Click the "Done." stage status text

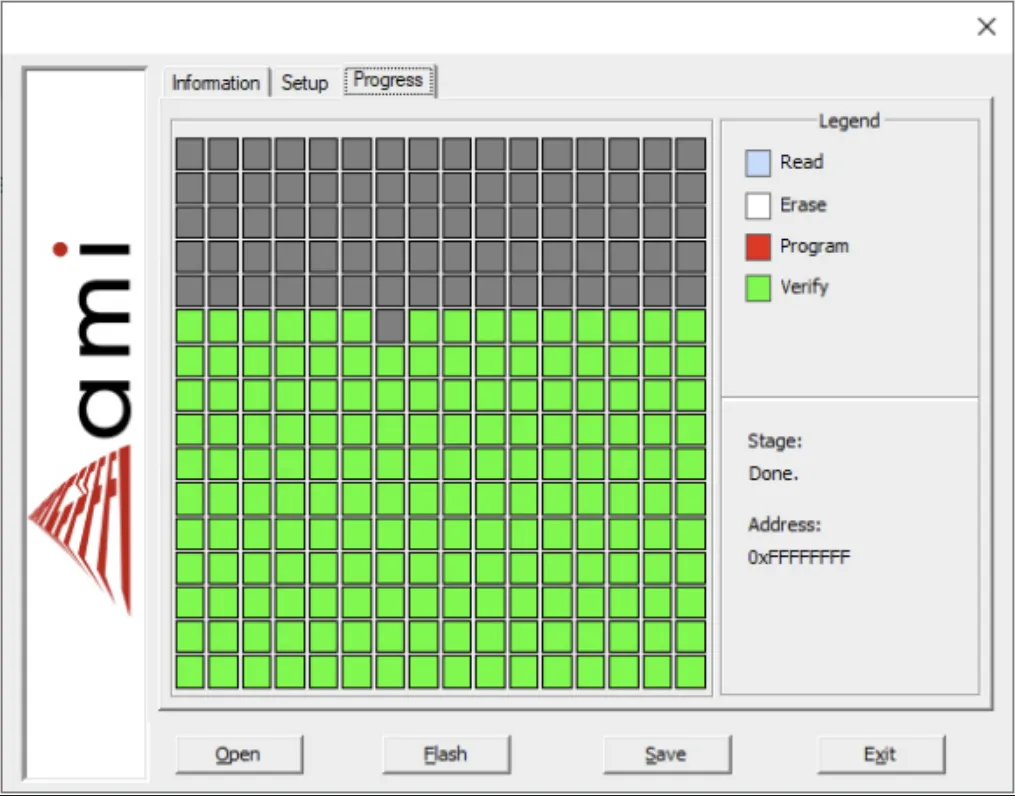click(x=773, y=474)
